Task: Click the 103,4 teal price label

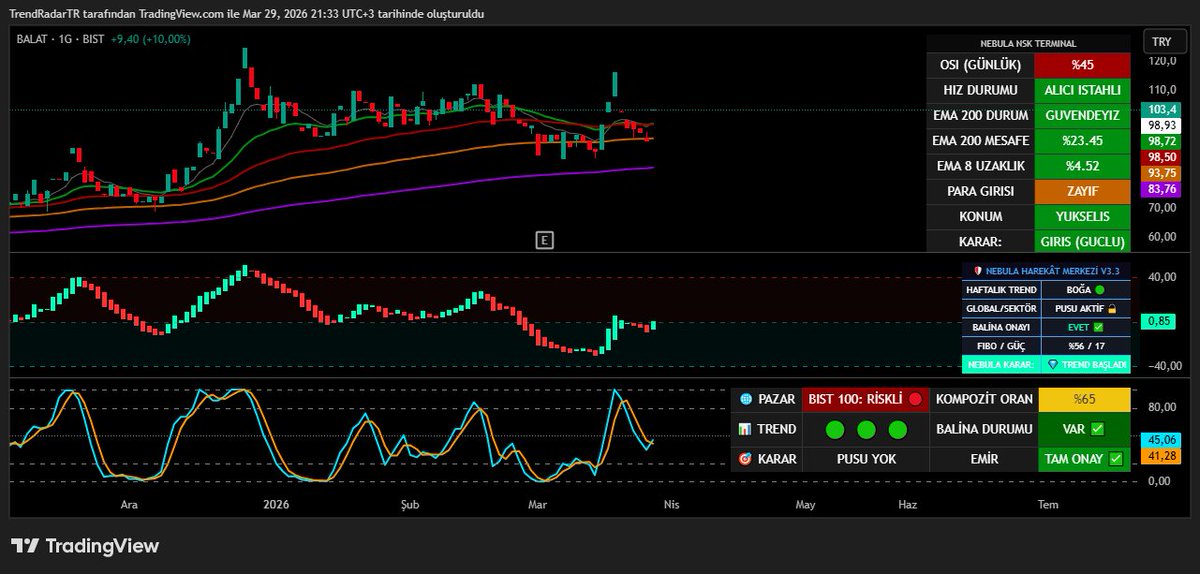Action: coord(1162,109)
